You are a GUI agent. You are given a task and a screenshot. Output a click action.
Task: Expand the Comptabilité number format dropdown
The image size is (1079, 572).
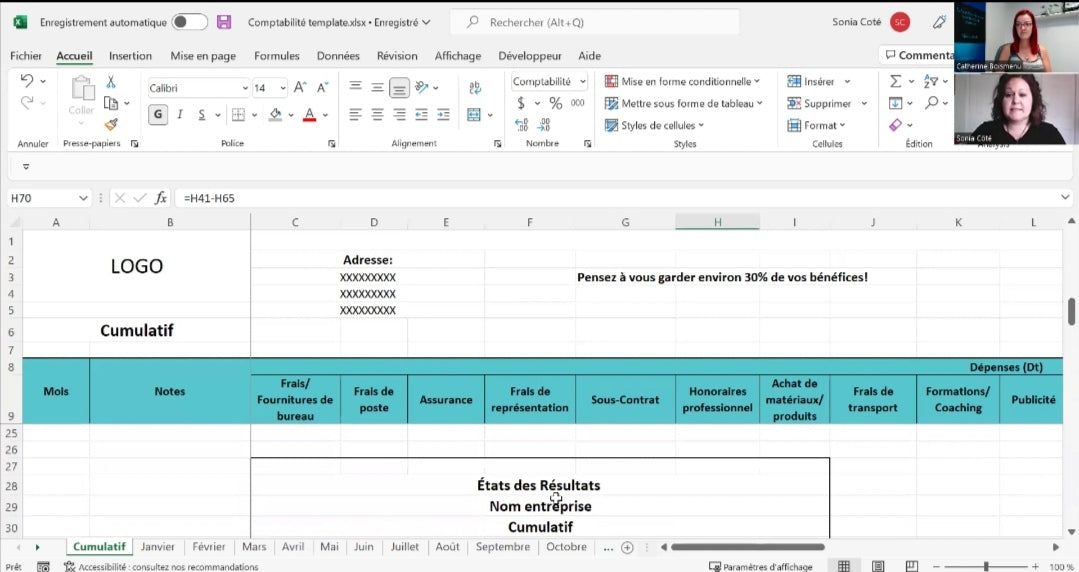pos(580,82)
